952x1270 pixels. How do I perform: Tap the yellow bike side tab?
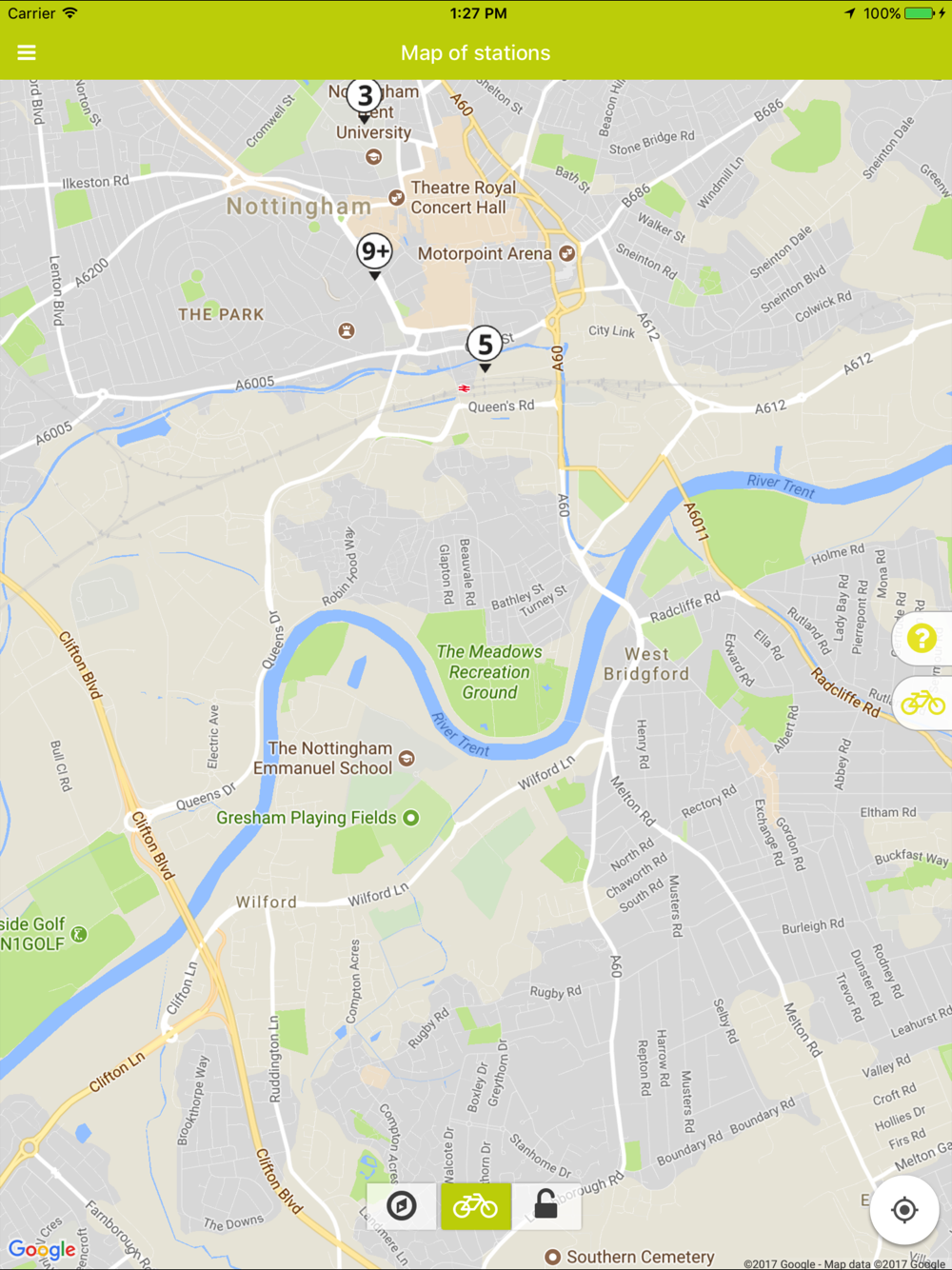(x=922, y=704)
